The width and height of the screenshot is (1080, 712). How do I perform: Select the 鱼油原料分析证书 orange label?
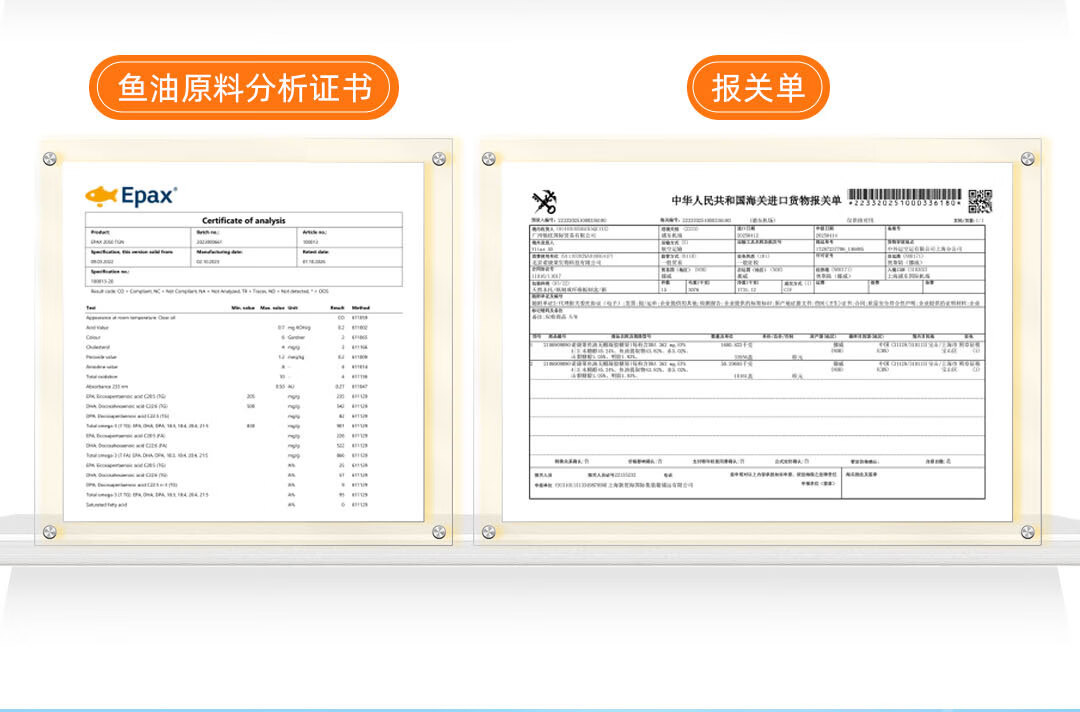244,88
